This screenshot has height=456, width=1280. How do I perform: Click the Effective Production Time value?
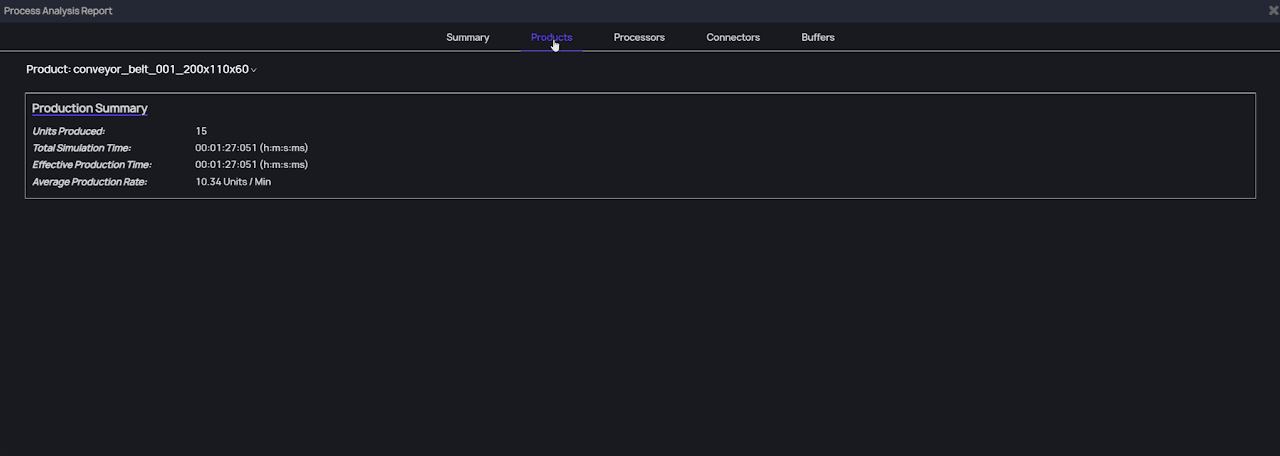tap(251, 165)
